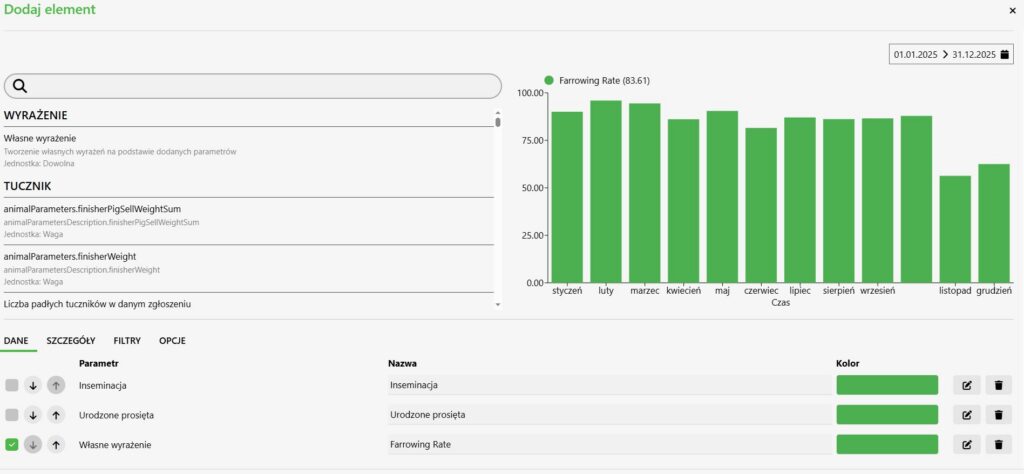Delete the Inseminacja parameter with trash icon

(998, 385)
